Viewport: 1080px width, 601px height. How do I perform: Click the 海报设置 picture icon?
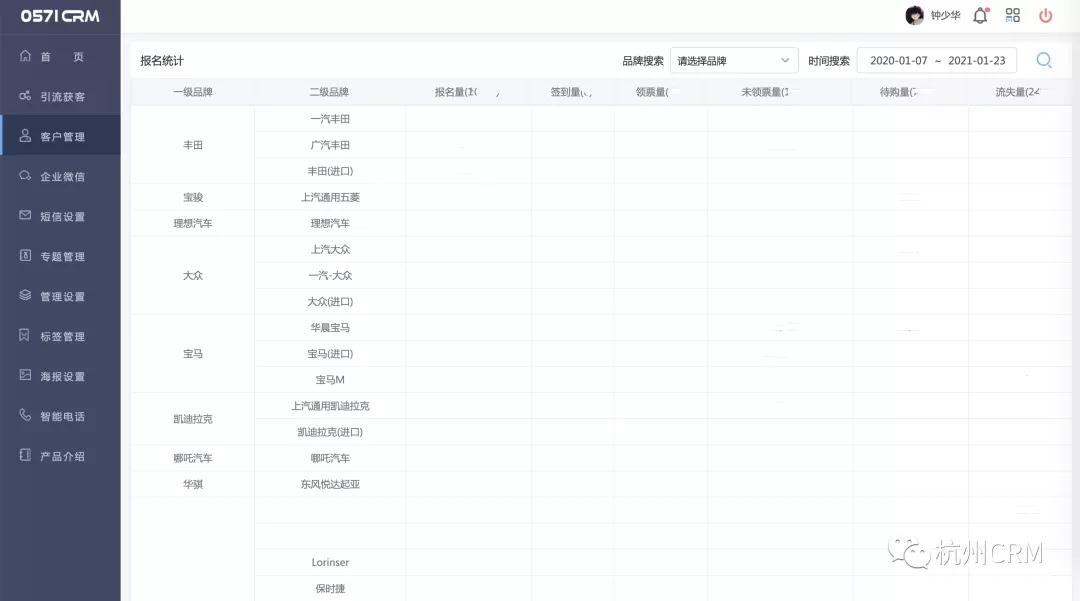tap(25, 375)
